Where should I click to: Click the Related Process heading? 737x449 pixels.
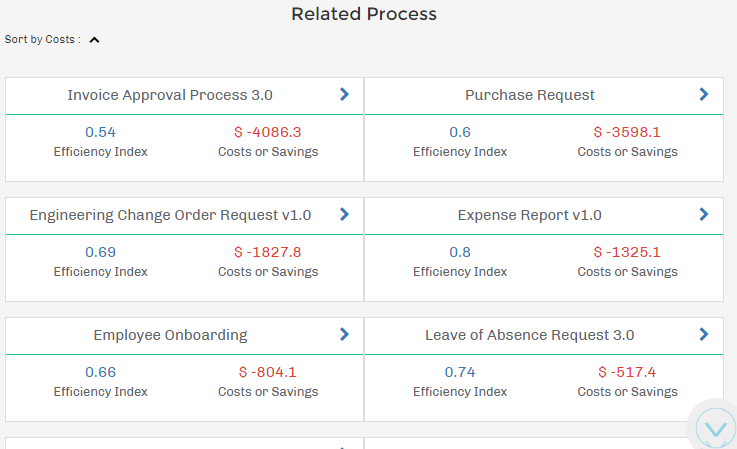pos(364,14)
